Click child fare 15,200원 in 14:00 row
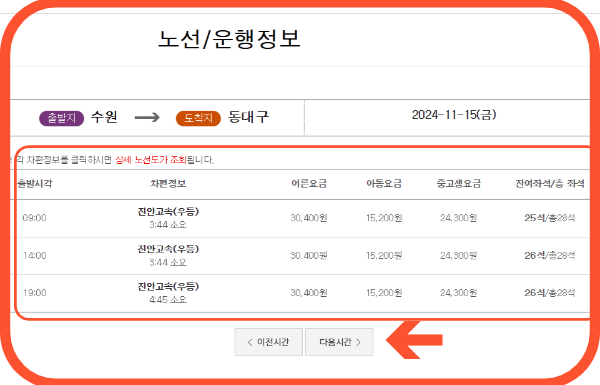 point(384,255)
